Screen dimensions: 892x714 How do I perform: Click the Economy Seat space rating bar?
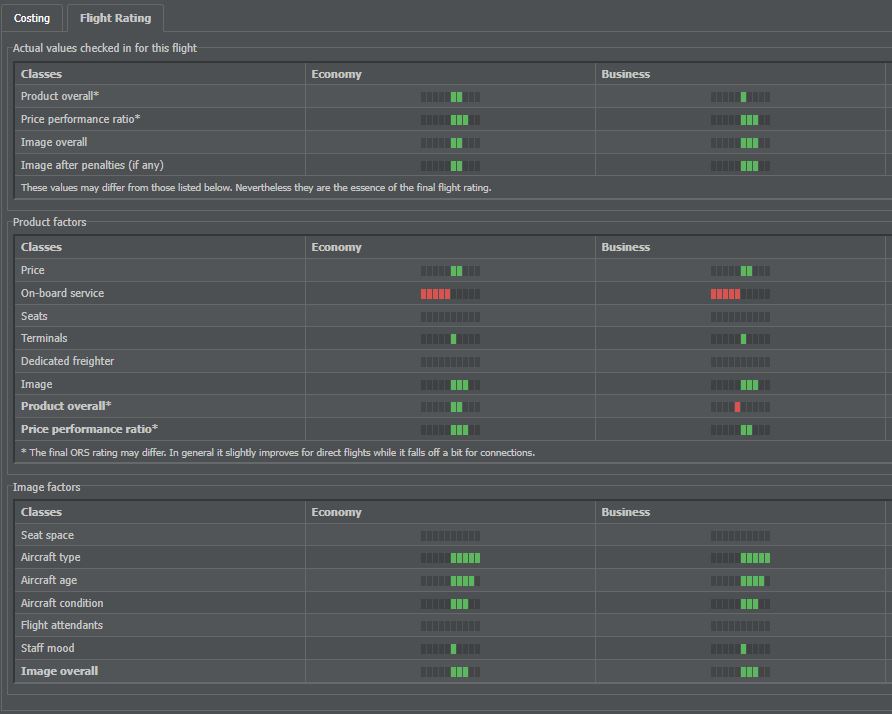pos(450,536)
